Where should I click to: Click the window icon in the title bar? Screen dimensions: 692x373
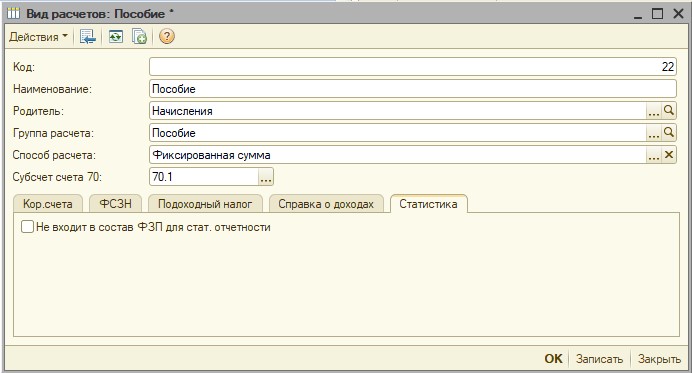click(x=13, y=14)
